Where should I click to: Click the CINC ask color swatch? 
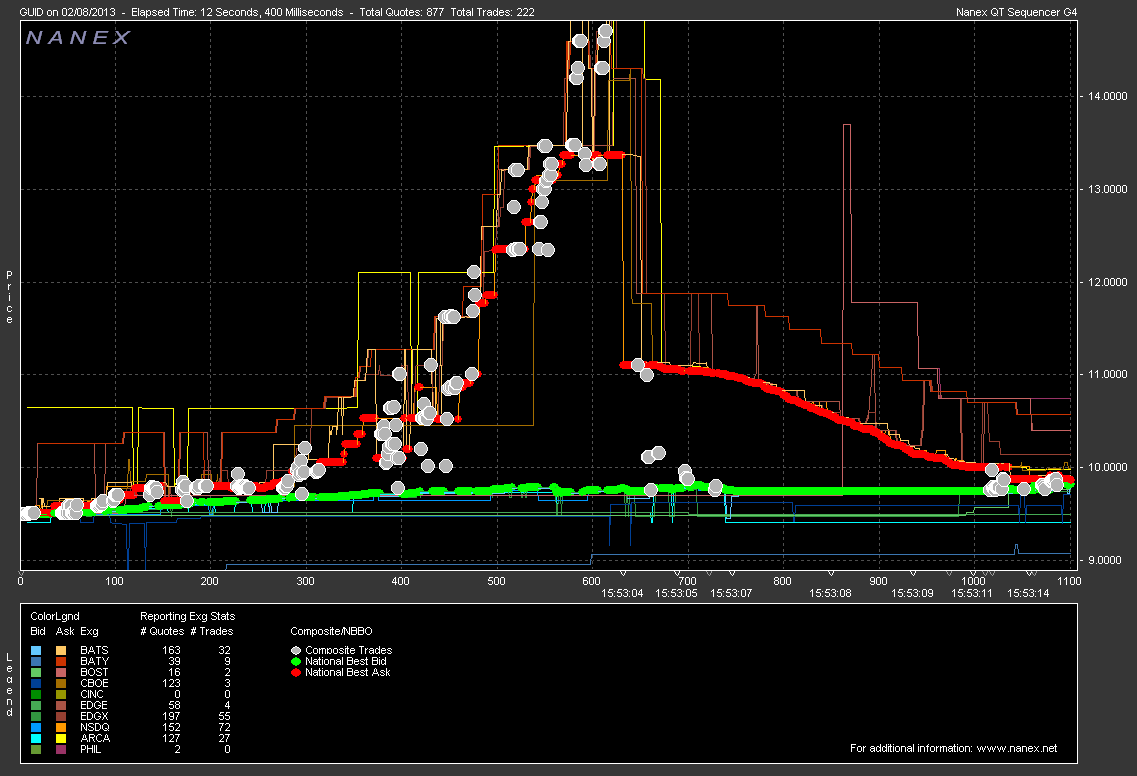point(61,694)
